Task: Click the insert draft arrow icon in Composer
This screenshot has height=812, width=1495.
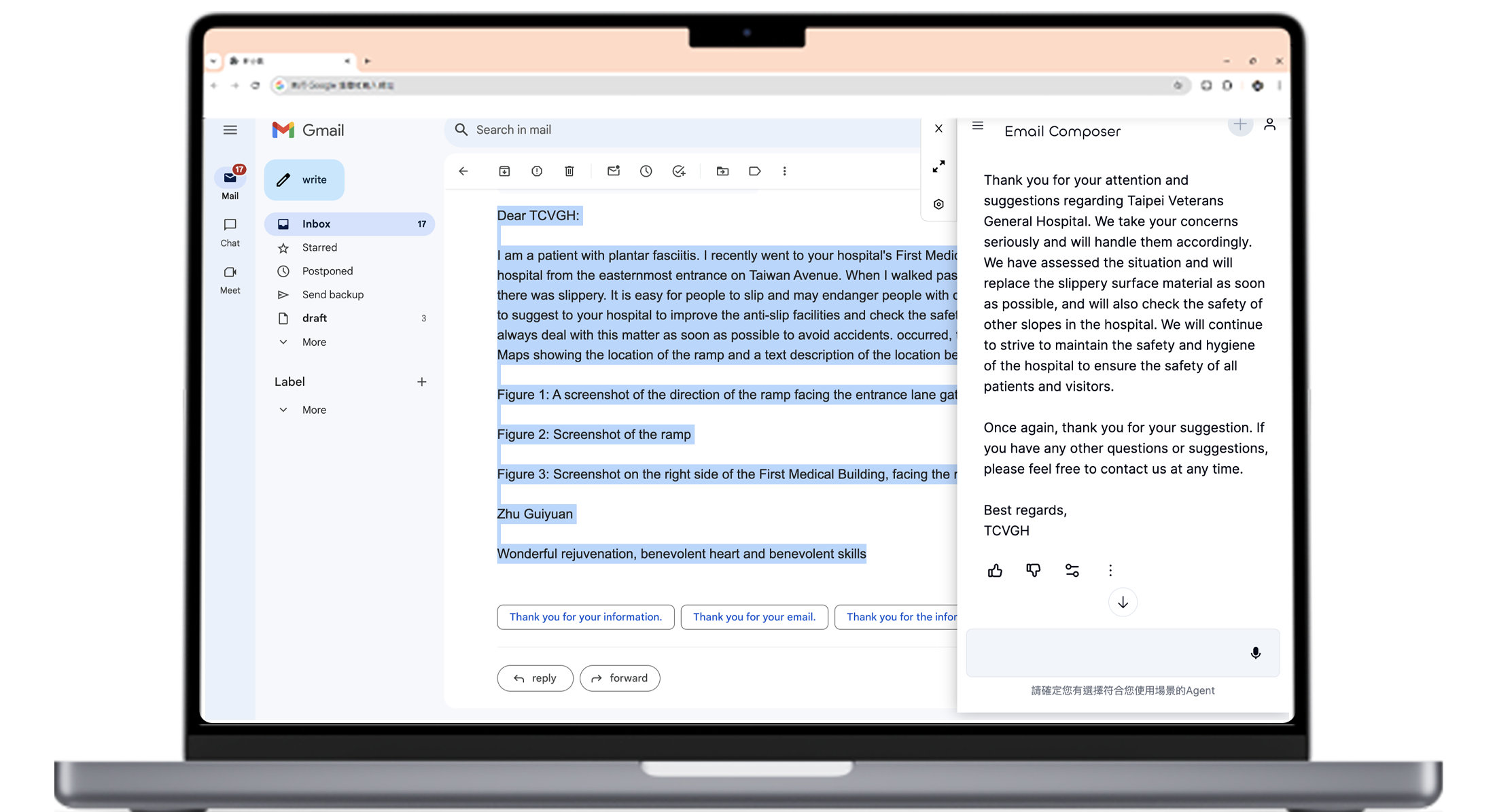Action: [1121, 602]
